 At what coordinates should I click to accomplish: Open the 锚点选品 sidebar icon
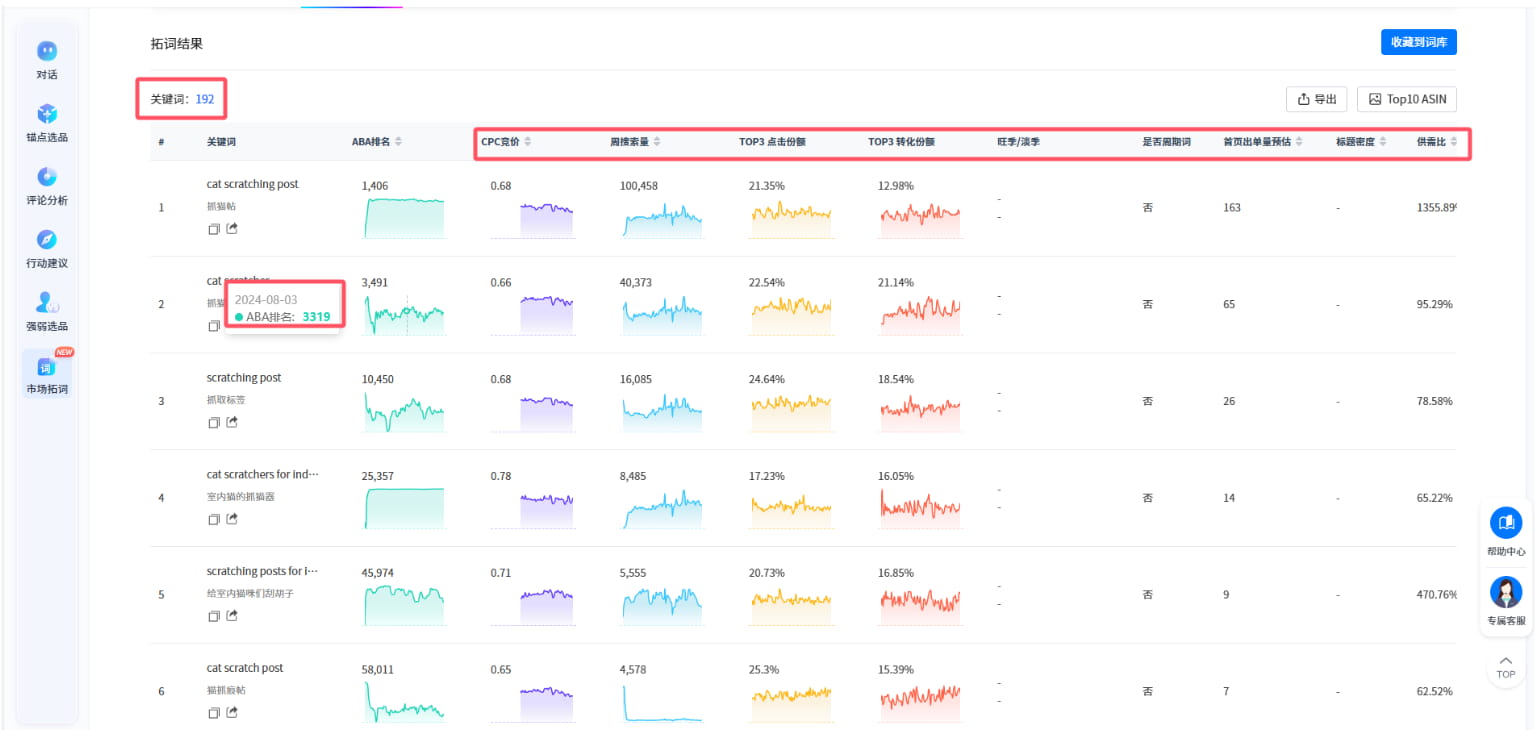click(x=47, y=114)
